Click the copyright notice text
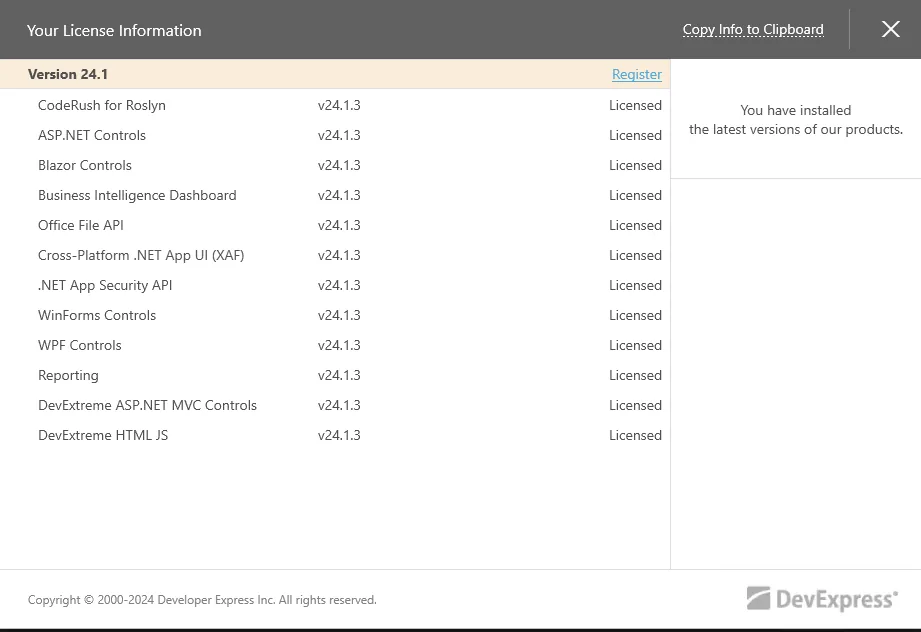Screen dimensions: 921x632 point(202,600)
